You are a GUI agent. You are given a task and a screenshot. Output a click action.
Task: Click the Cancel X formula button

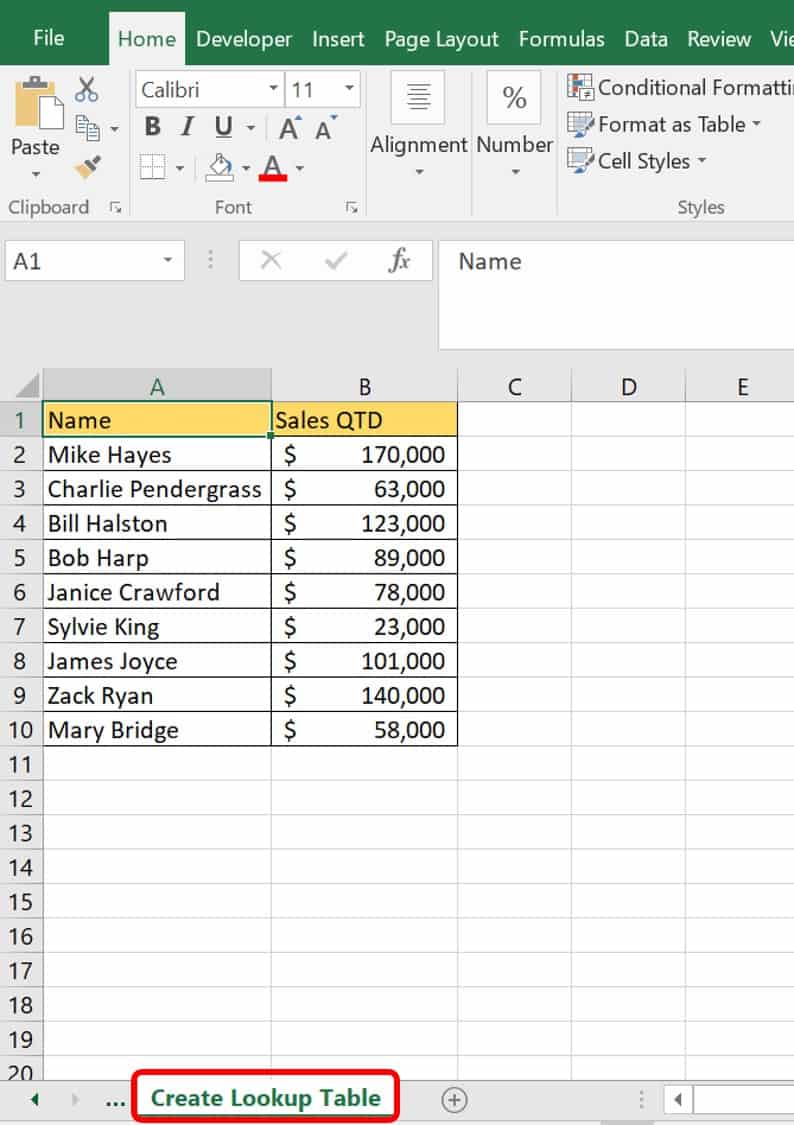[x=270, y=260]
